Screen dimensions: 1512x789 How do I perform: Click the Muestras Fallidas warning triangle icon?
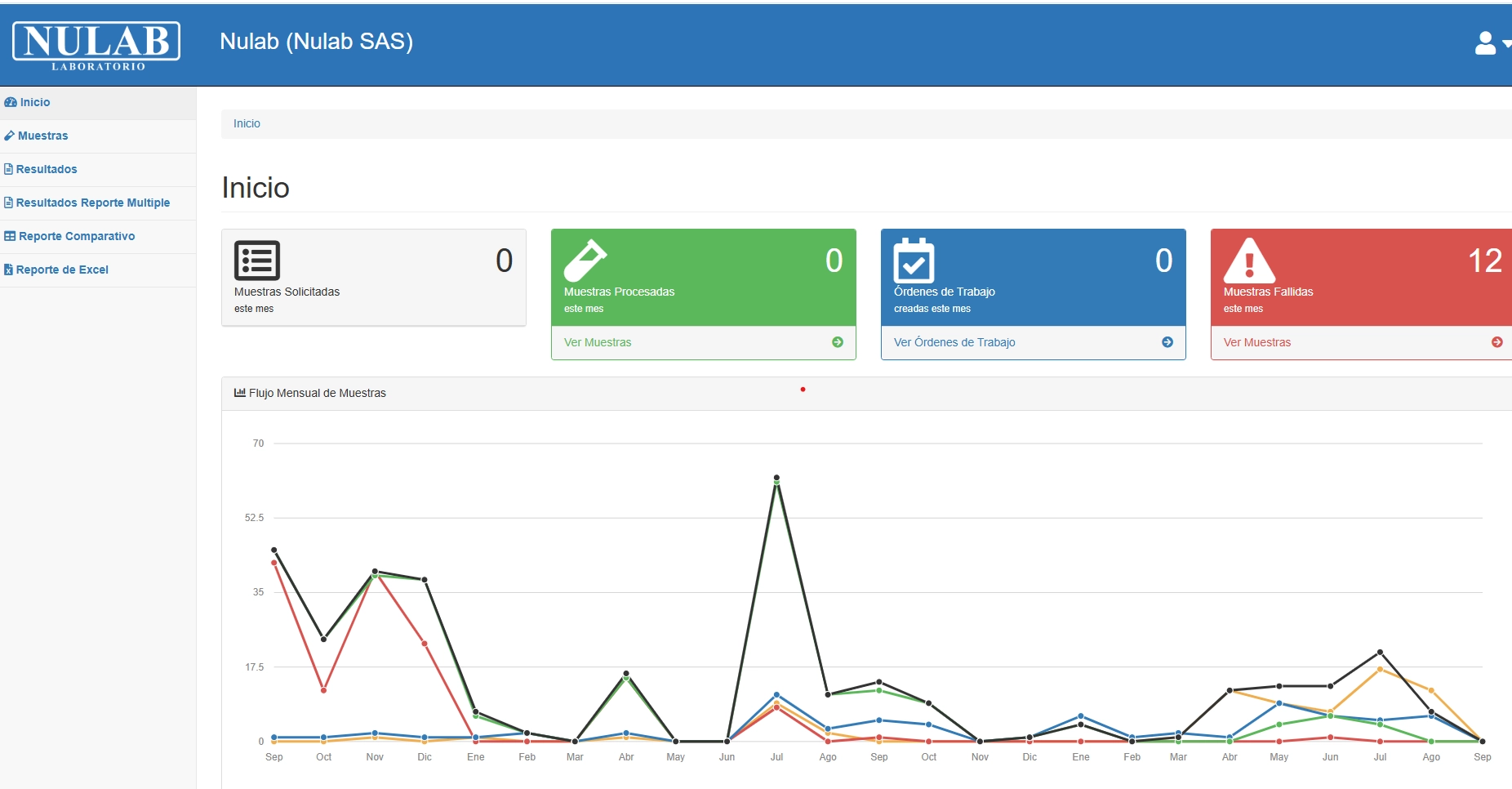coord(1248,261)
